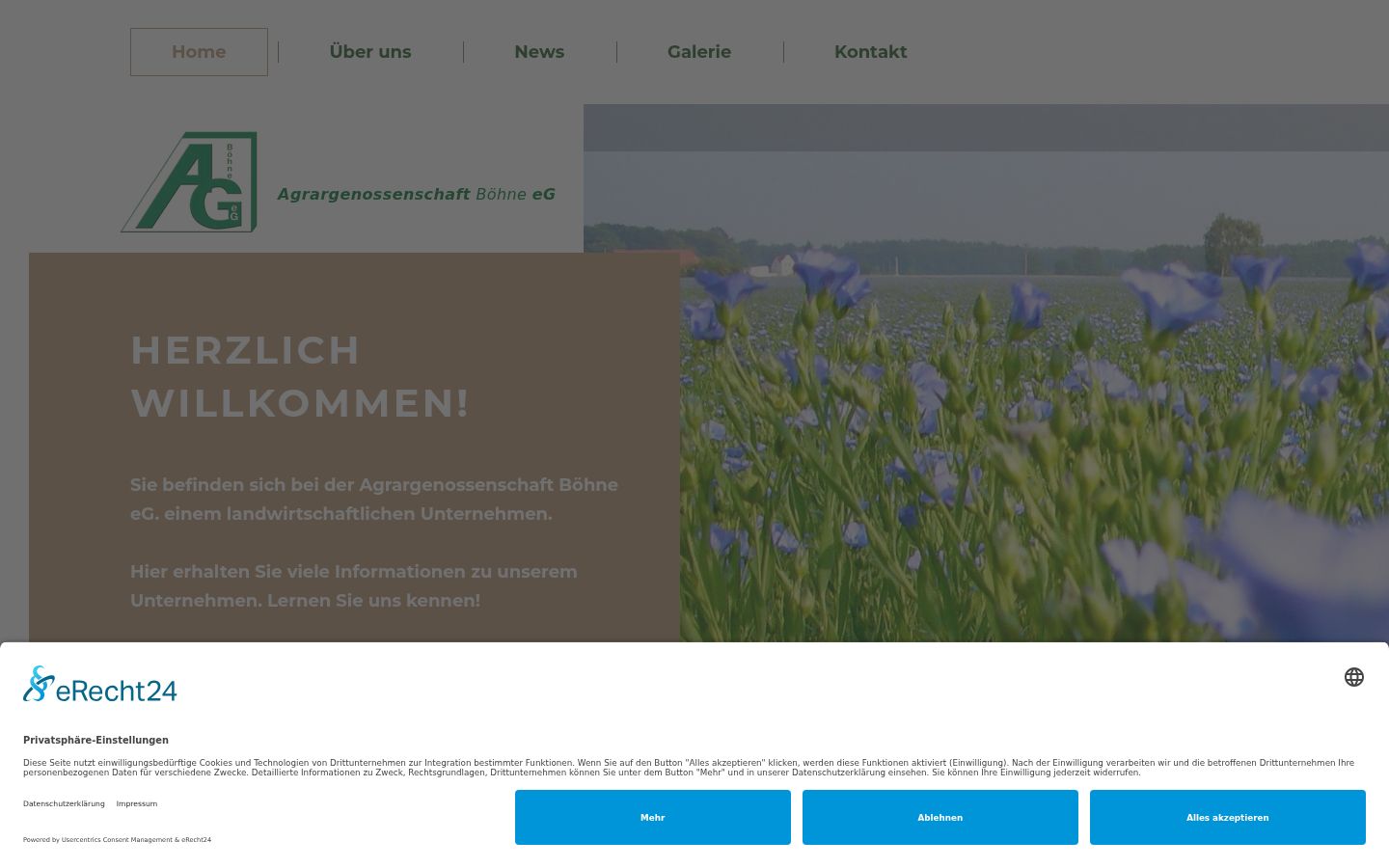This screenshot has width=1389, height=868.
Task: Click the Ablehnen button
Action: coord(940,818)
